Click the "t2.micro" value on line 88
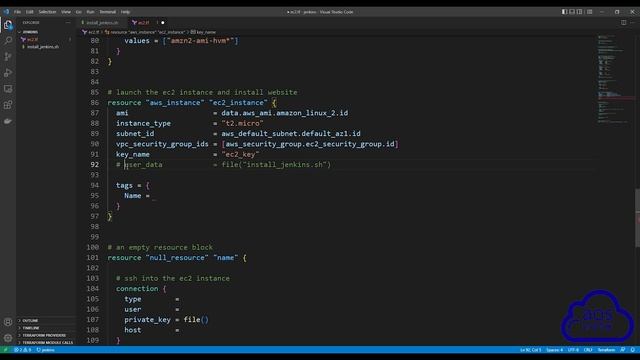The image size is (640, 360). click(242, 123)
